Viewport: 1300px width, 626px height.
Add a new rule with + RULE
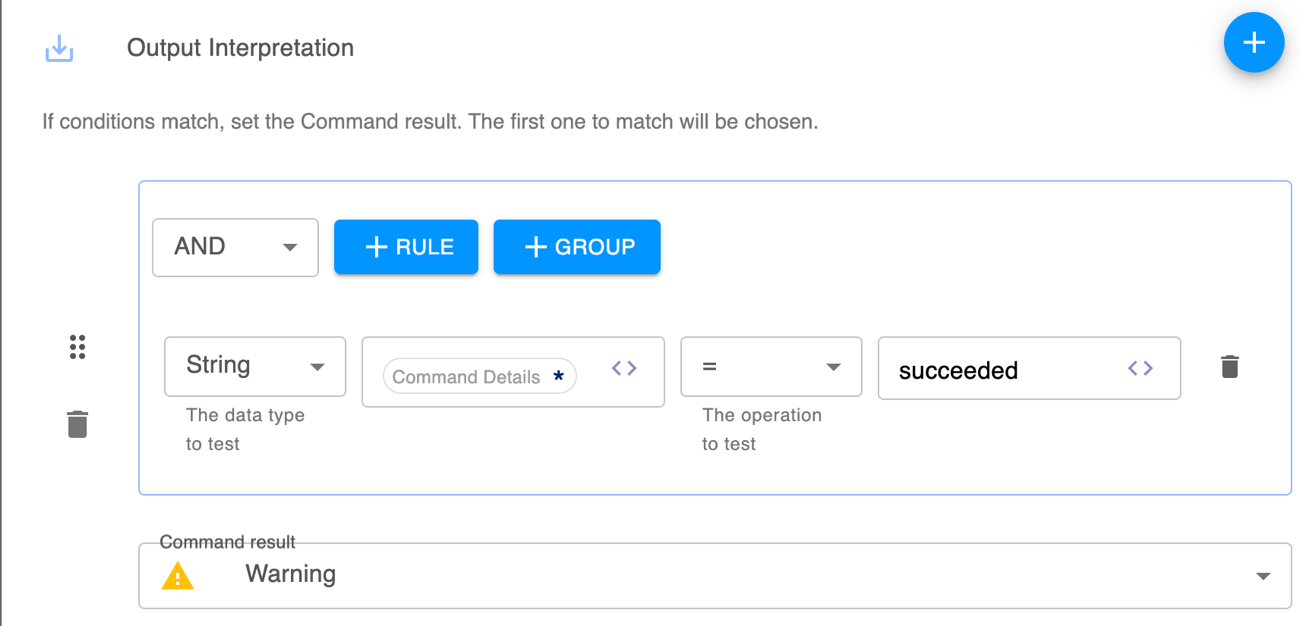(x=406, y=247)
